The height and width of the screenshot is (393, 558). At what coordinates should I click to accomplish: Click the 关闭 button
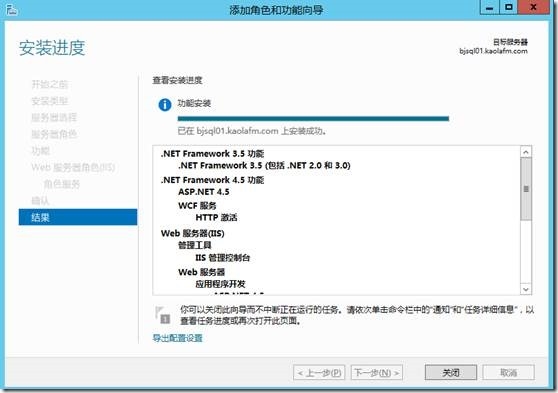click(451, 373)
